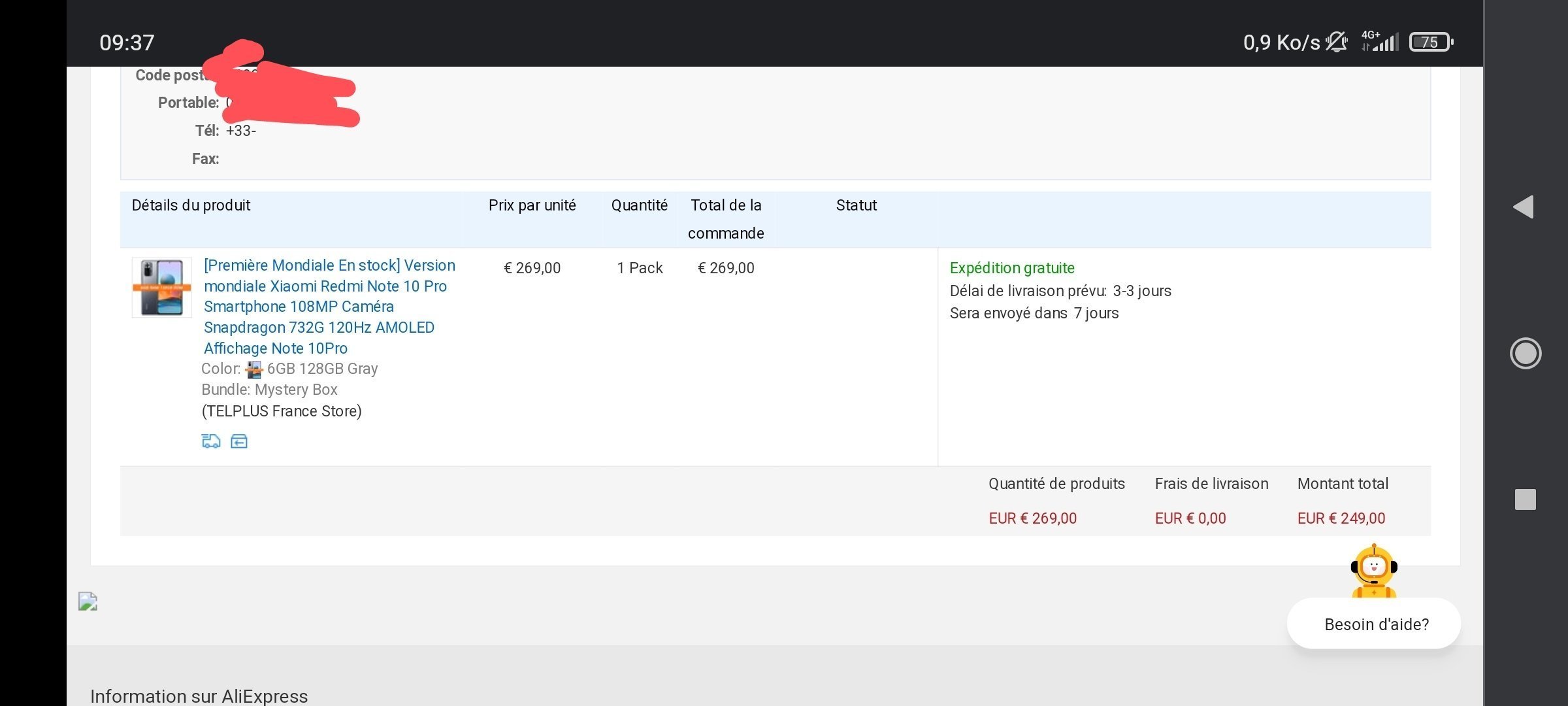The image size is (1568, 706).
Task: Select the "Statut" column header
Action: coord(856,205)
